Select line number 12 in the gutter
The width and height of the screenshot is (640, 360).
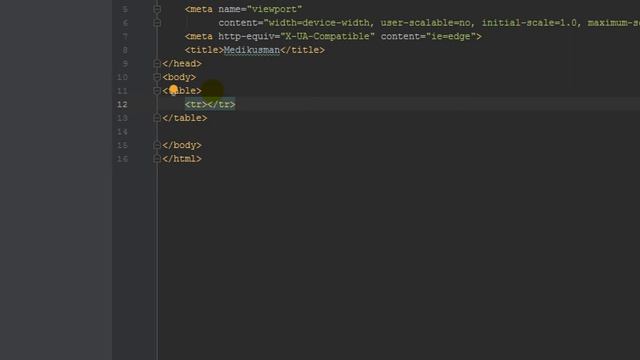(x=122, y=104)
